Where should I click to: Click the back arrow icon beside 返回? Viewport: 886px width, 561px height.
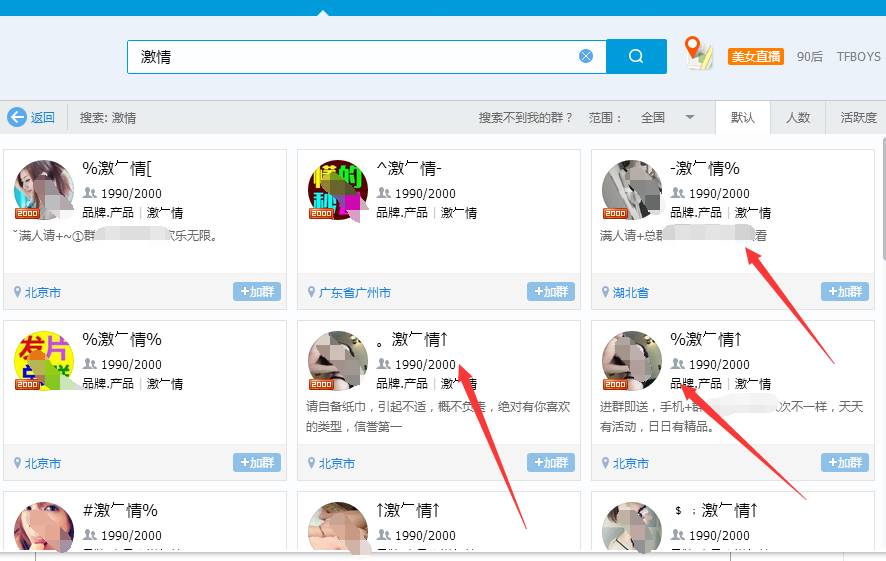(17, 117)
